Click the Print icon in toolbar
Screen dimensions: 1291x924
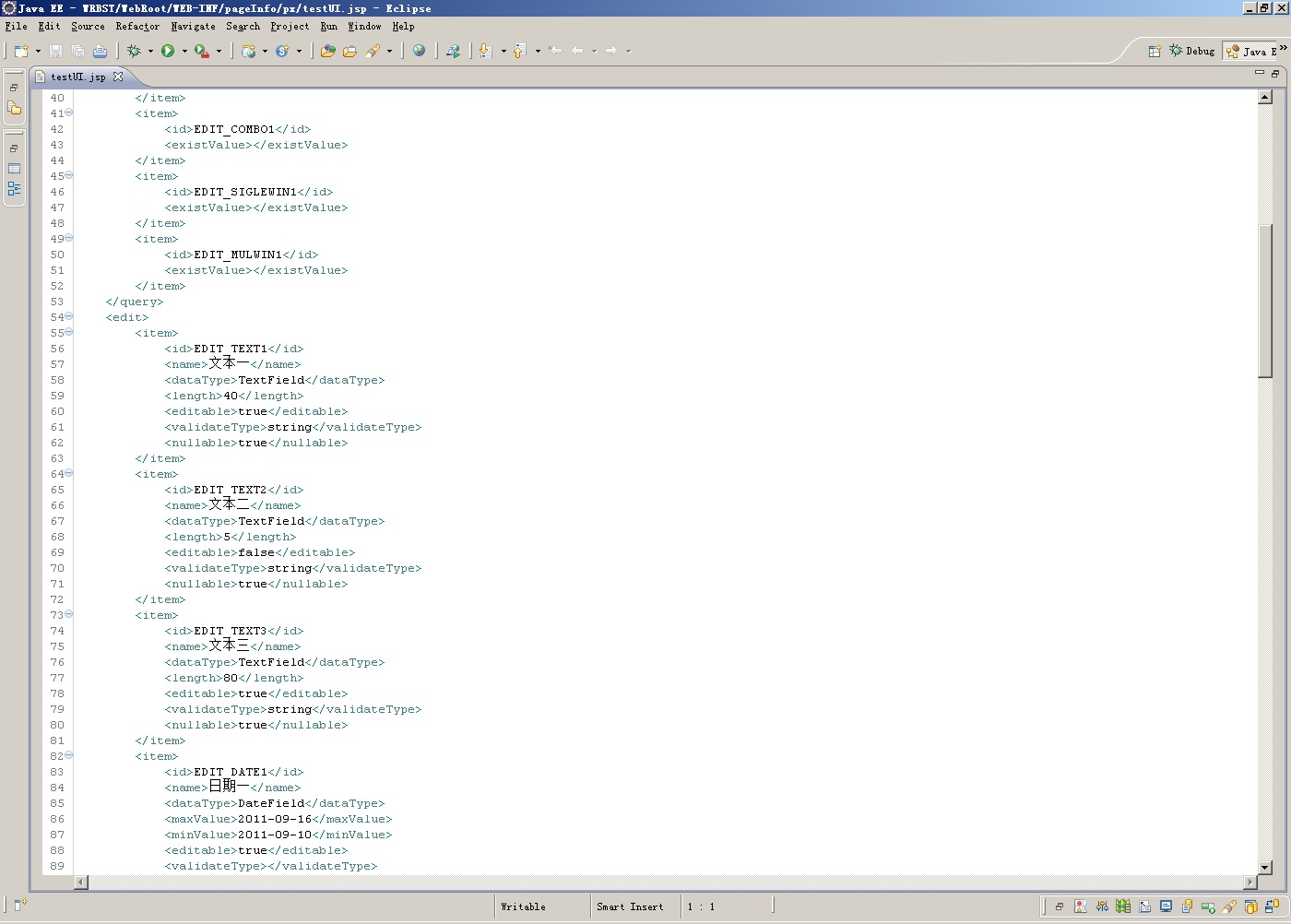tap(100, 51)
